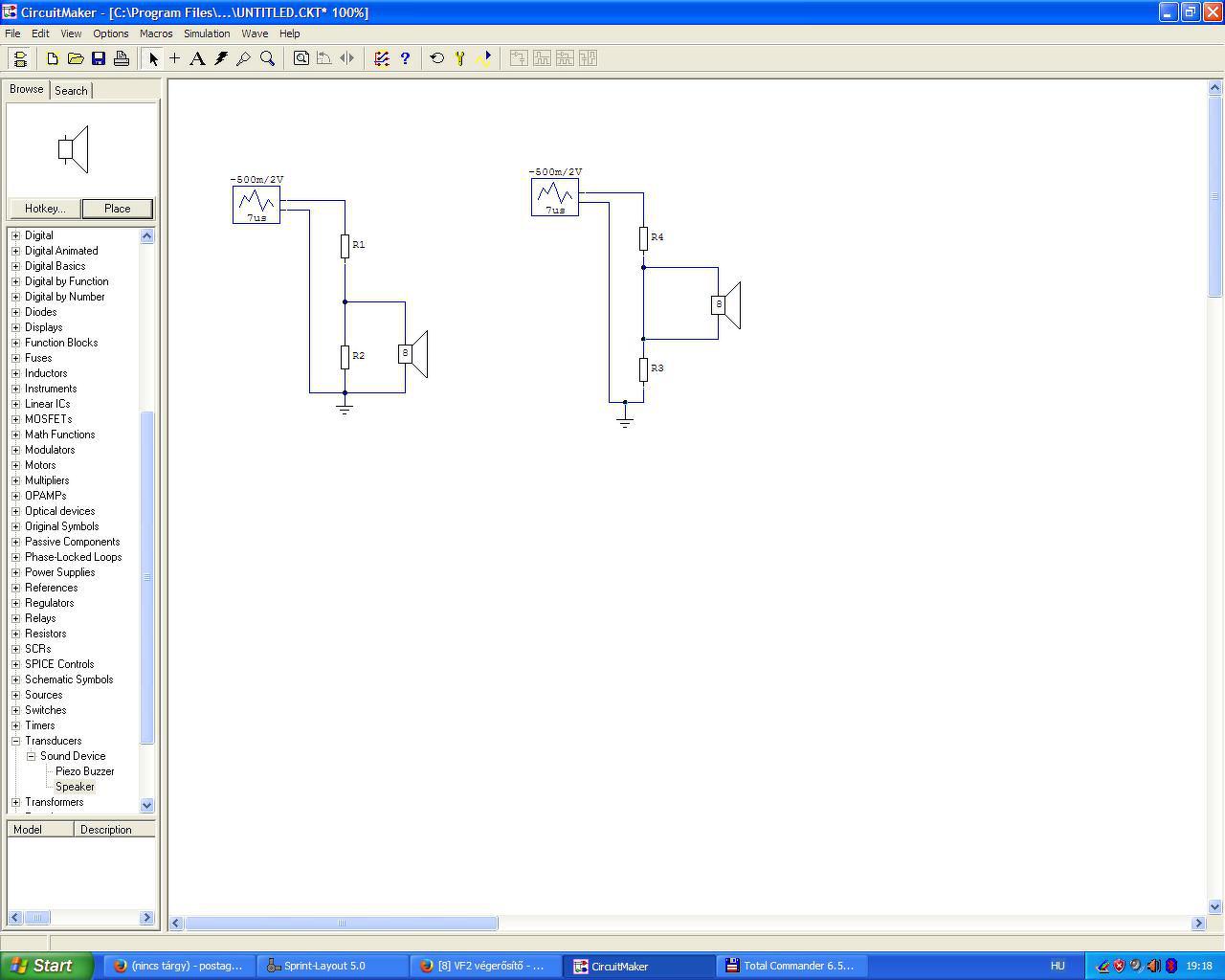Click the Analyses setup toolbar icon
Viewport: 1225px width, 980px height.
[382, 58]
